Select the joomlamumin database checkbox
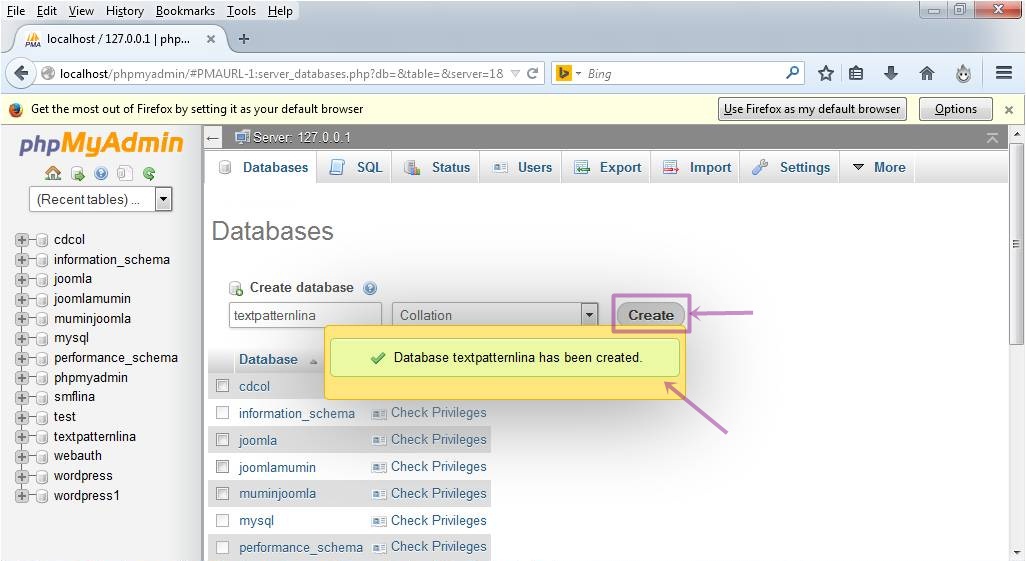This screenshot has height=561, width=1026. (x=223, y=467)
